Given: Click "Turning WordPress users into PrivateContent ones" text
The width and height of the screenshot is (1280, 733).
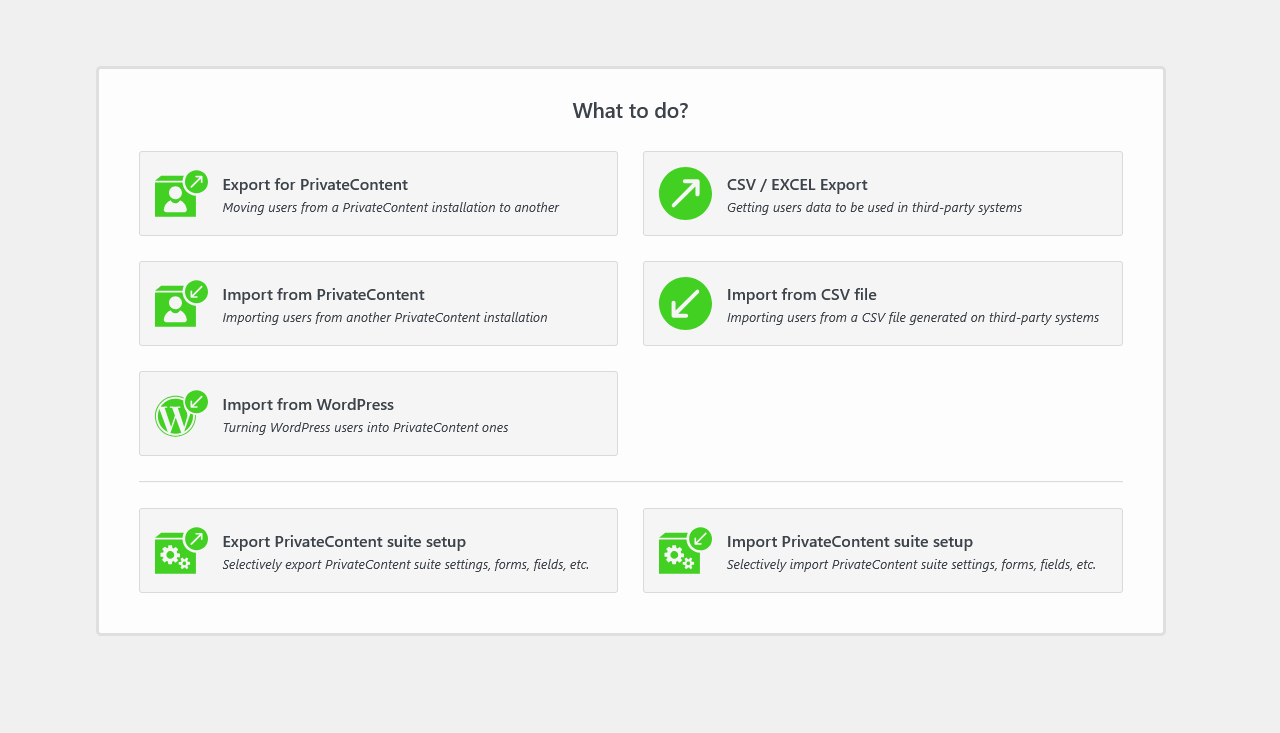Looking at the screenshot, I should click(x=365, y=428).
